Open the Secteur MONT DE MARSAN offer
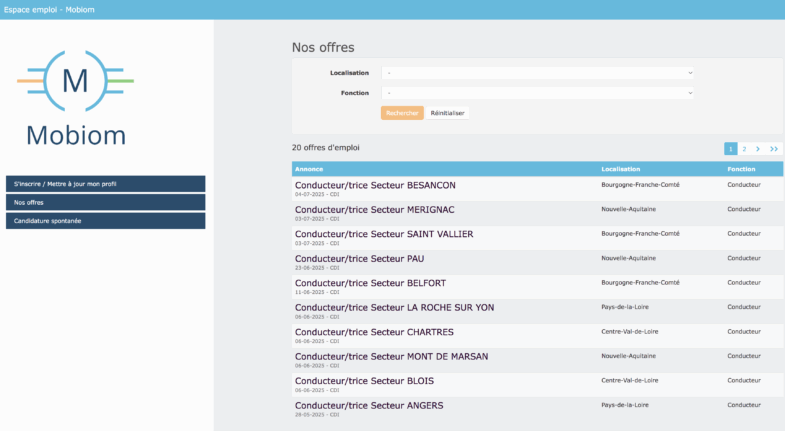This screenshot has width=785, height=431. [391, 356]
